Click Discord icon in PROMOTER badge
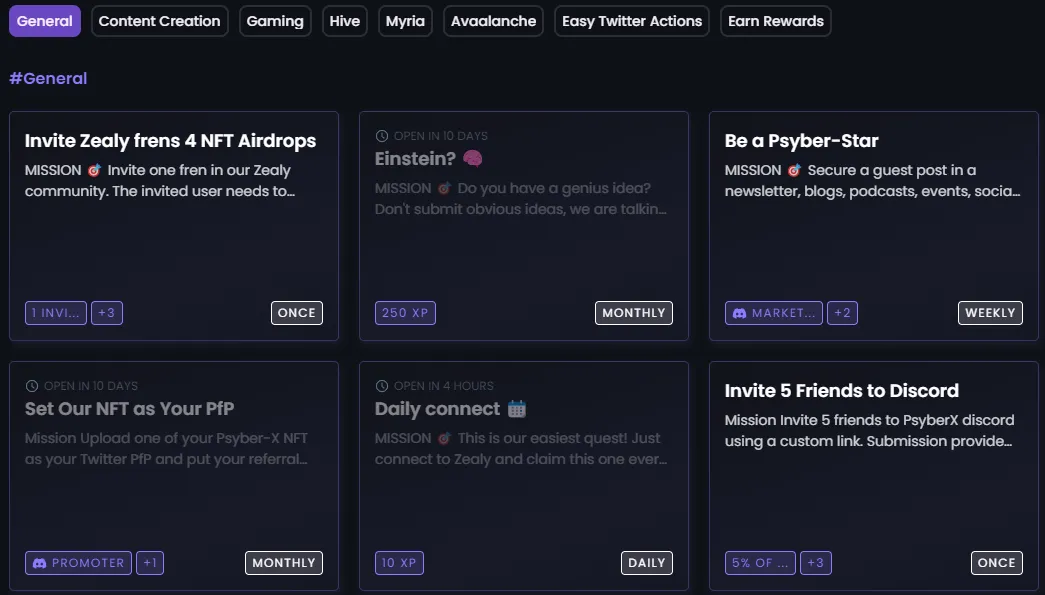Image resolution: width=1045 pixels, height=595 pixels. [39, 563]
